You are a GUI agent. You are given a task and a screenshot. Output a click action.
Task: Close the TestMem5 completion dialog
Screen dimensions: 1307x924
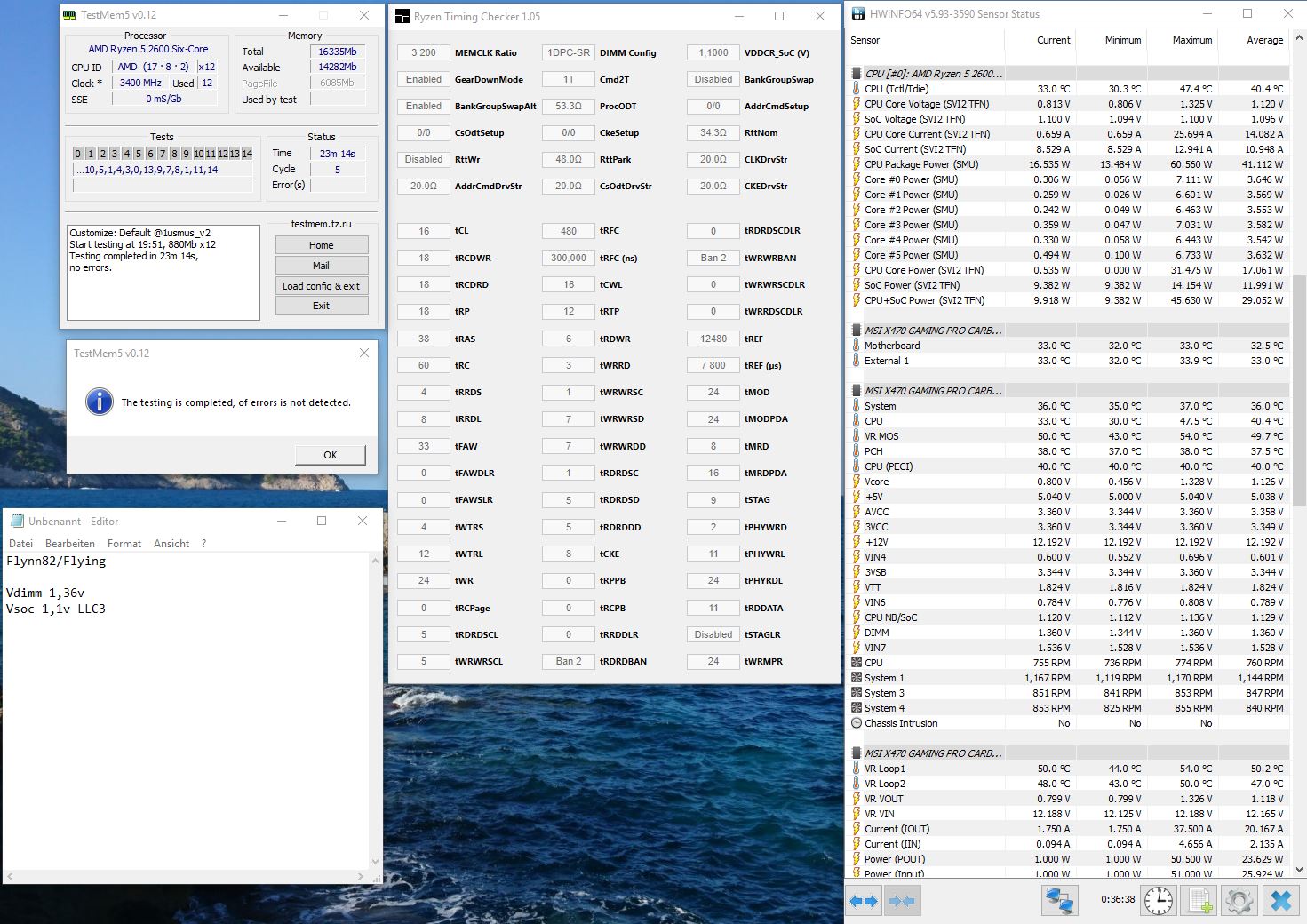363,353
